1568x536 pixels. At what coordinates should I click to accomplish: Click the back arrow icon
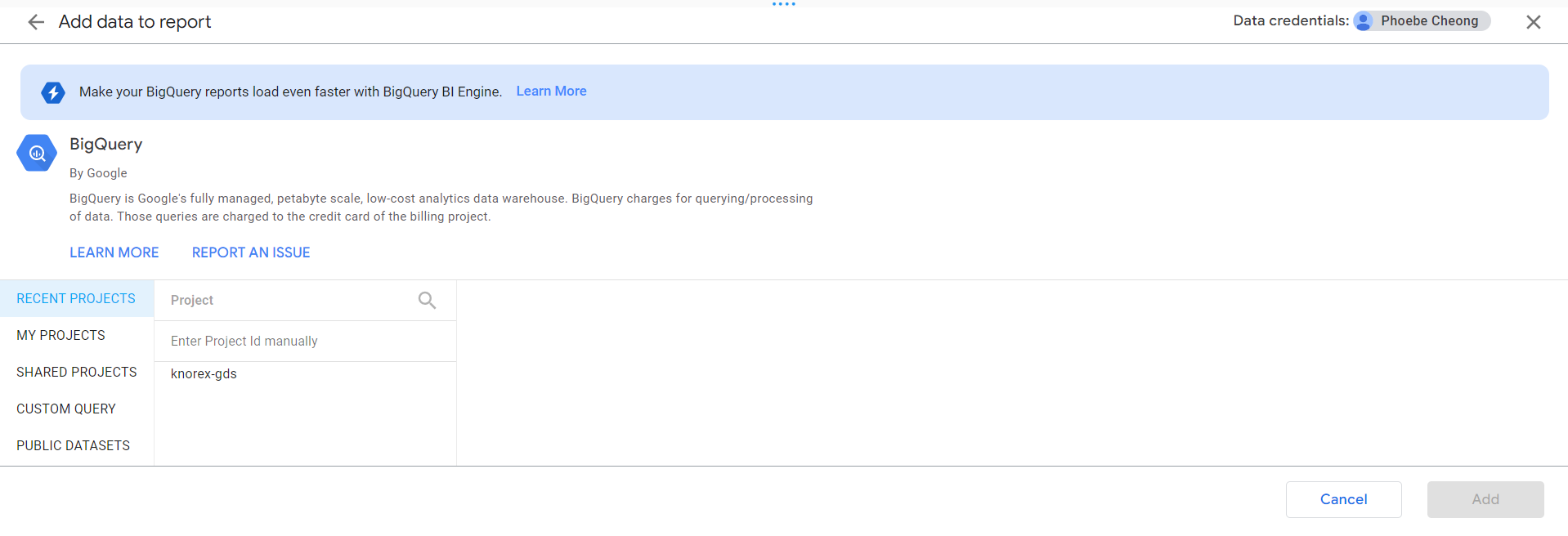(36, 22)
